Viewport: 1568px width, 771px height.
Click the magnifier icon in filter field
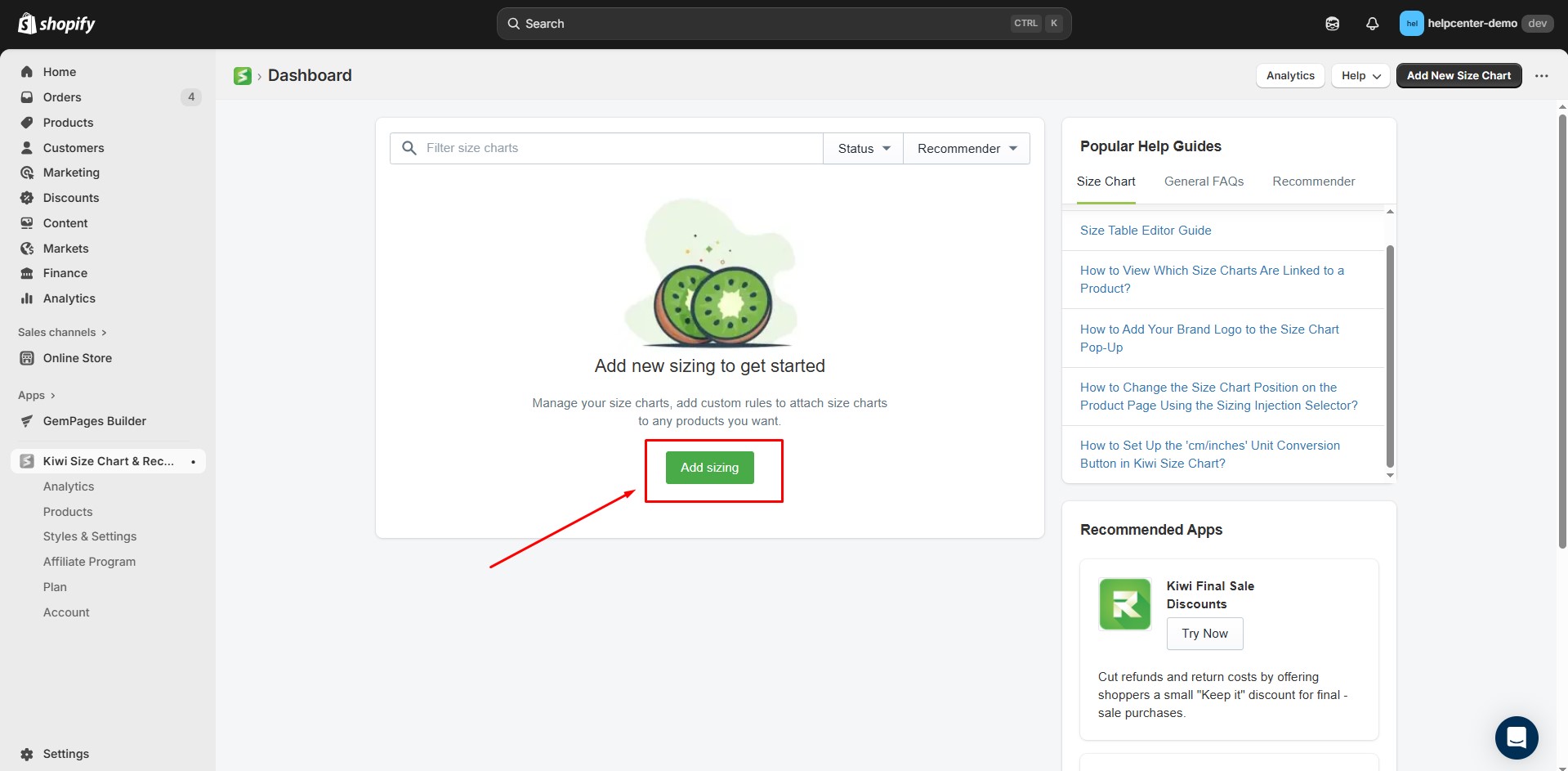409,148
